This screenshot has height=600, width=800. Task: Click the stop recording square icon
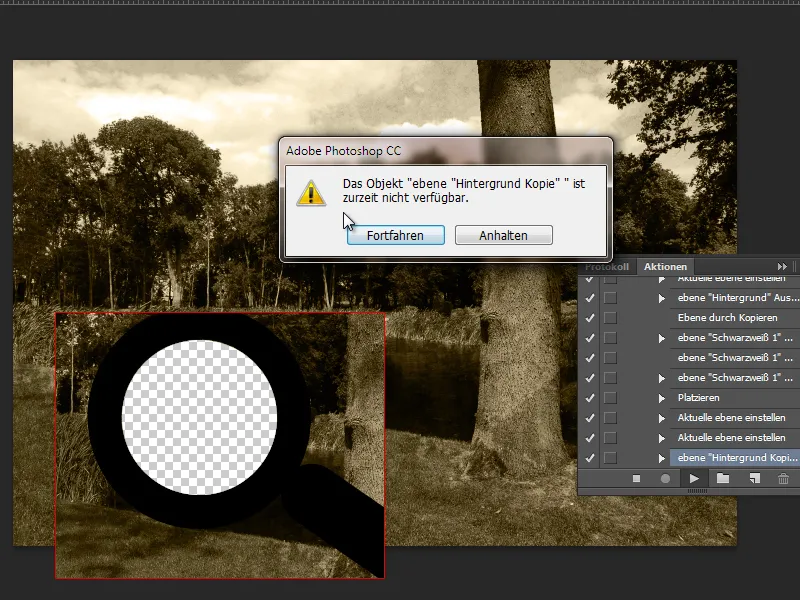point(636,479)
